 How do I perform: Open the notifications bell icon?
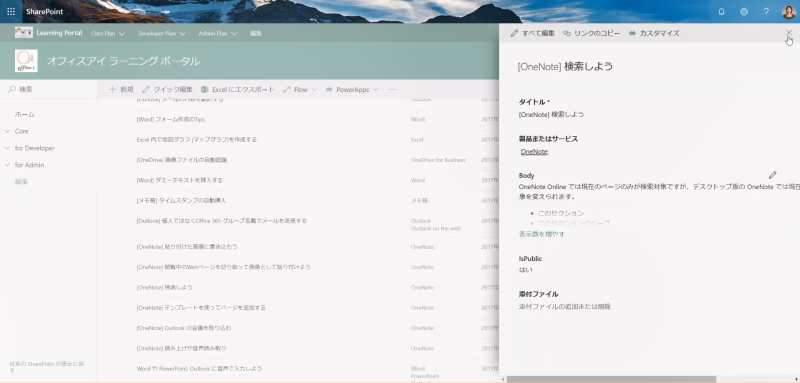[x=721, y=12]
